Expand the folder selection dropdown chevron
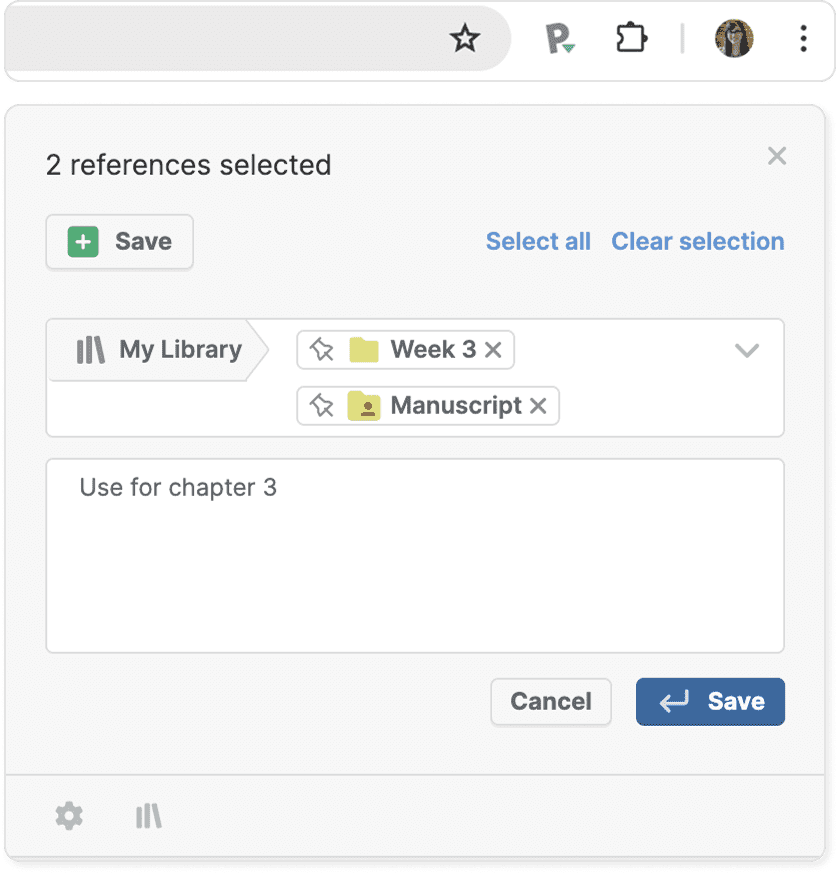The image size is (838, 874). coord(747,350)
